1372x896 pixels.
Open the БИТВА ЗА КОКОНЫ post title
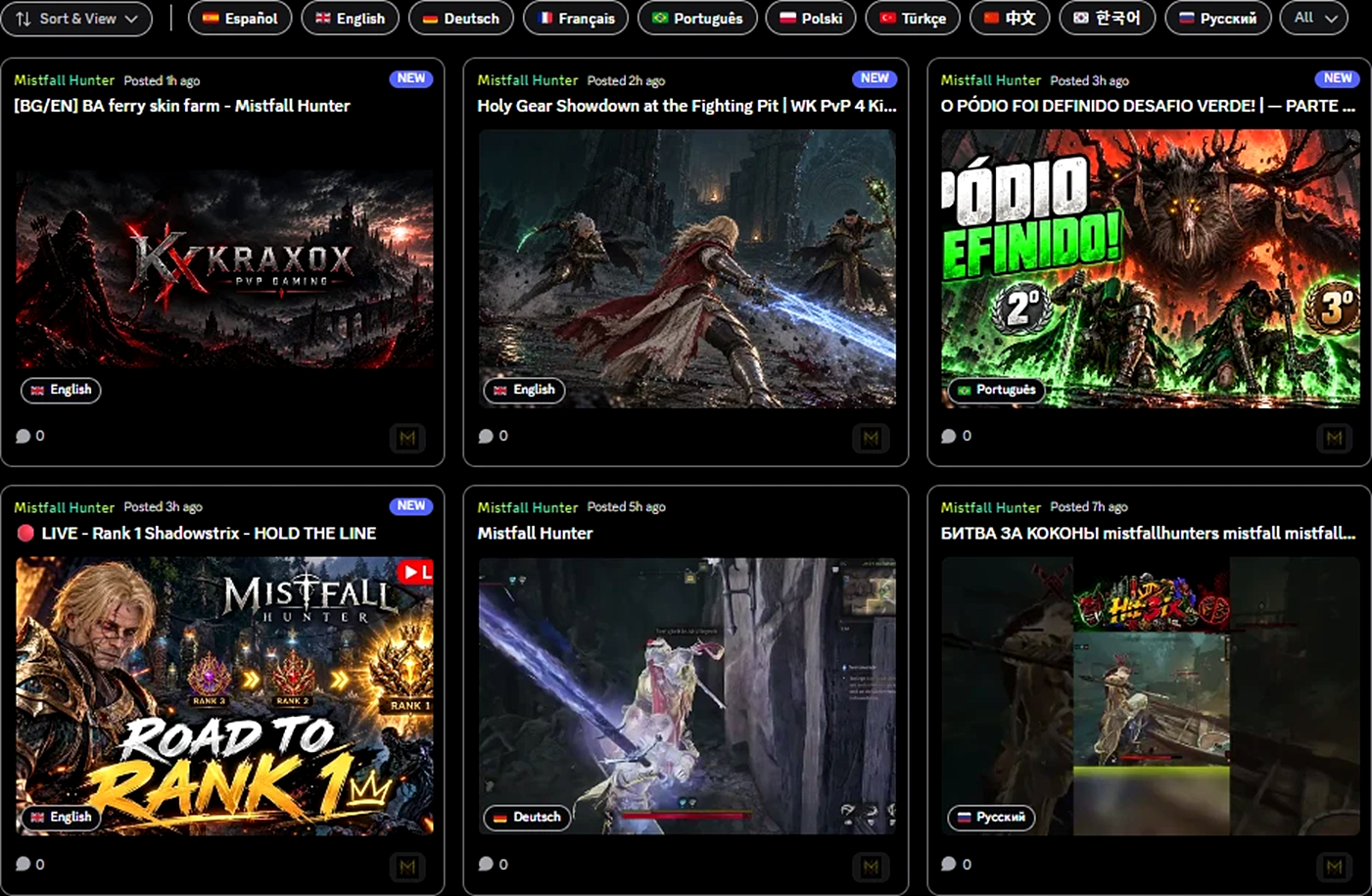click(1148, 534)
